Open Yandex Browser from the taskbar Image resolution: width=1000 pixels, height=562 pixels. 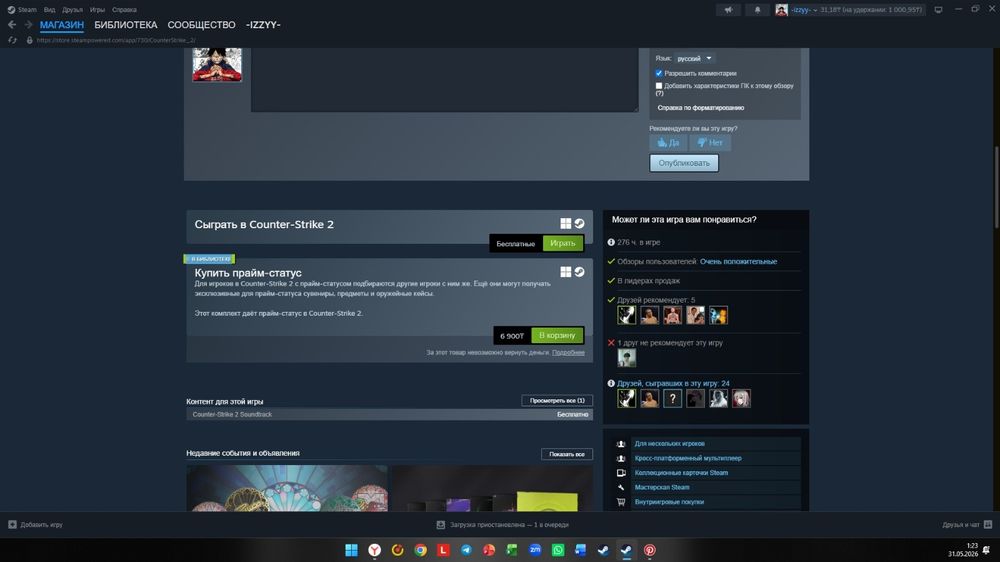tap(374, 550)
